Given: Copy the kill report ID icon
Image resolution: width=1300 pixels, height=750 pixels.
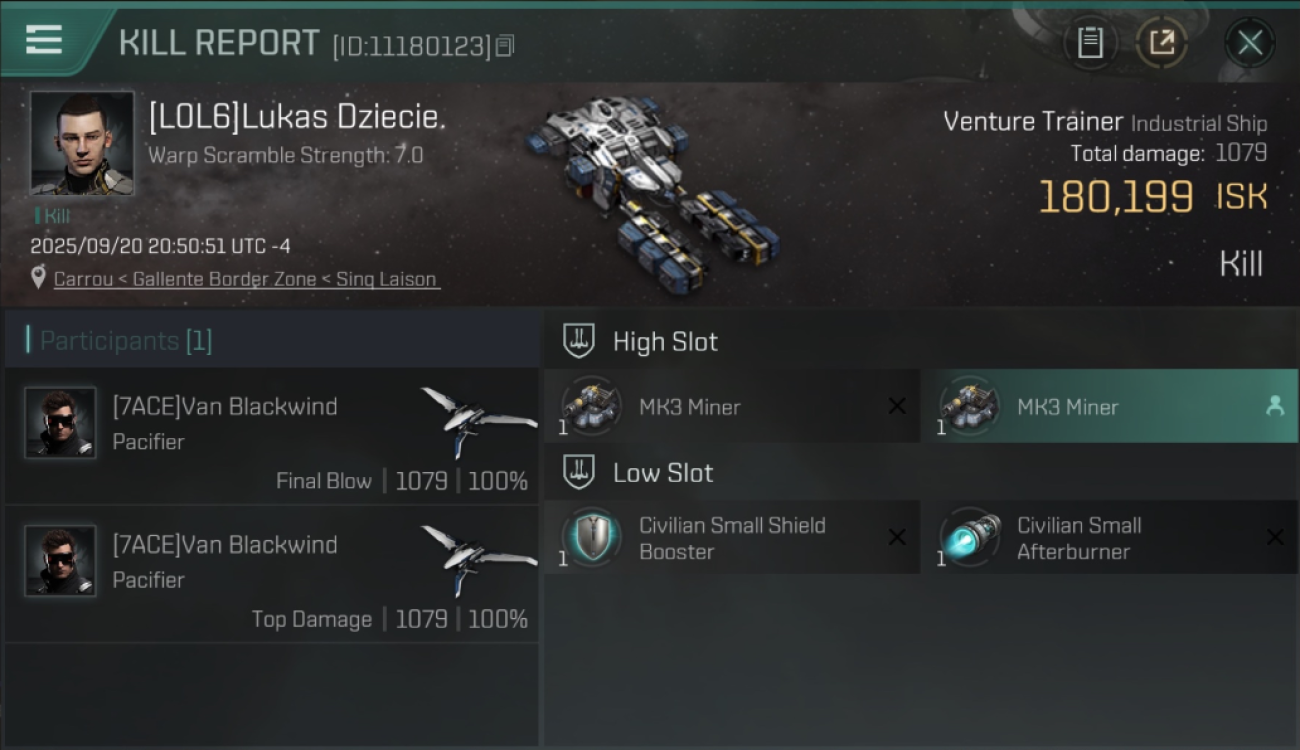Looking at the screenshot, I should point(505,45).
